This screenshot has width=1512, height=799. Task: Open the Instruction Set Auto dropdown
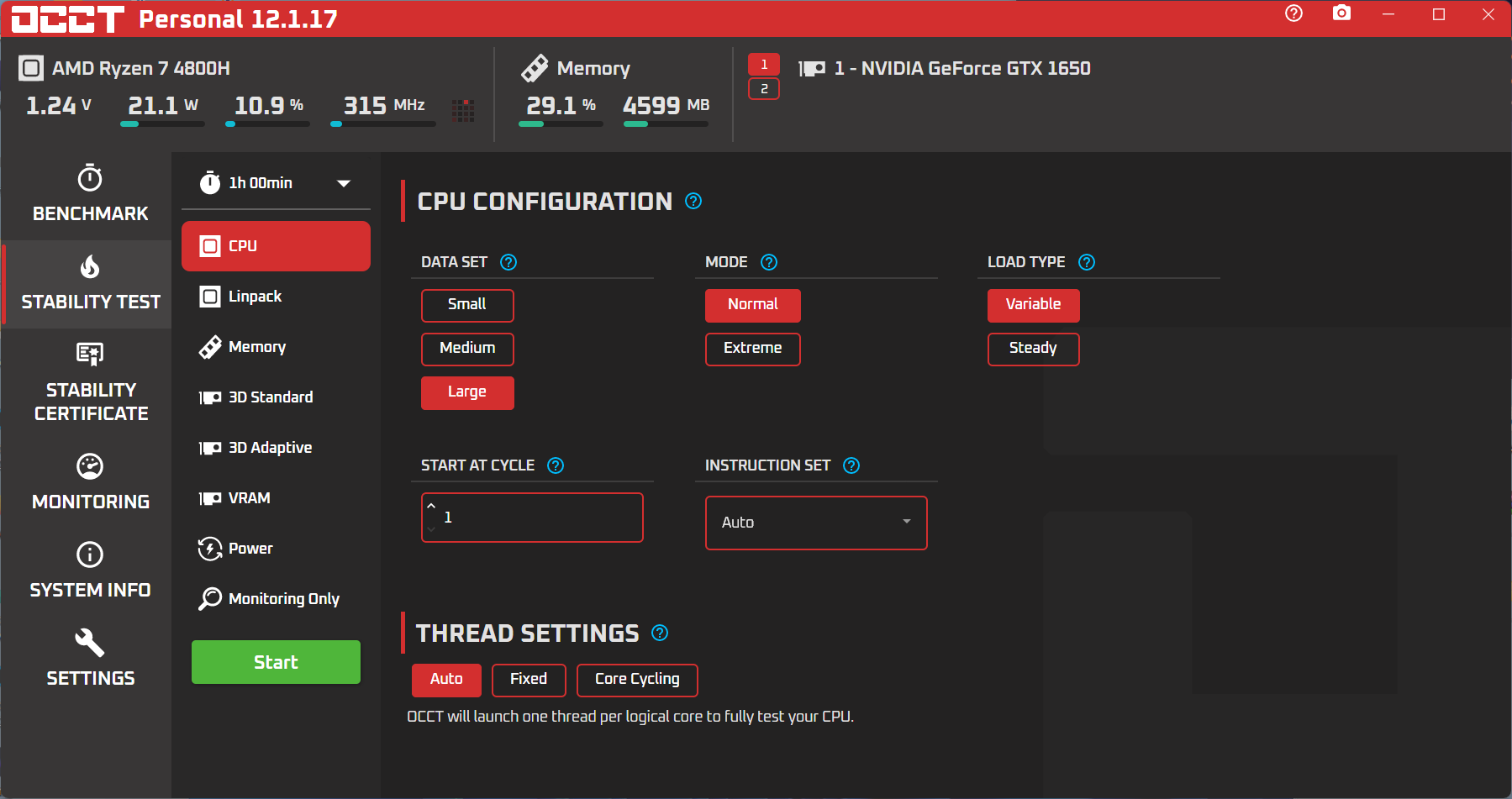816,523
